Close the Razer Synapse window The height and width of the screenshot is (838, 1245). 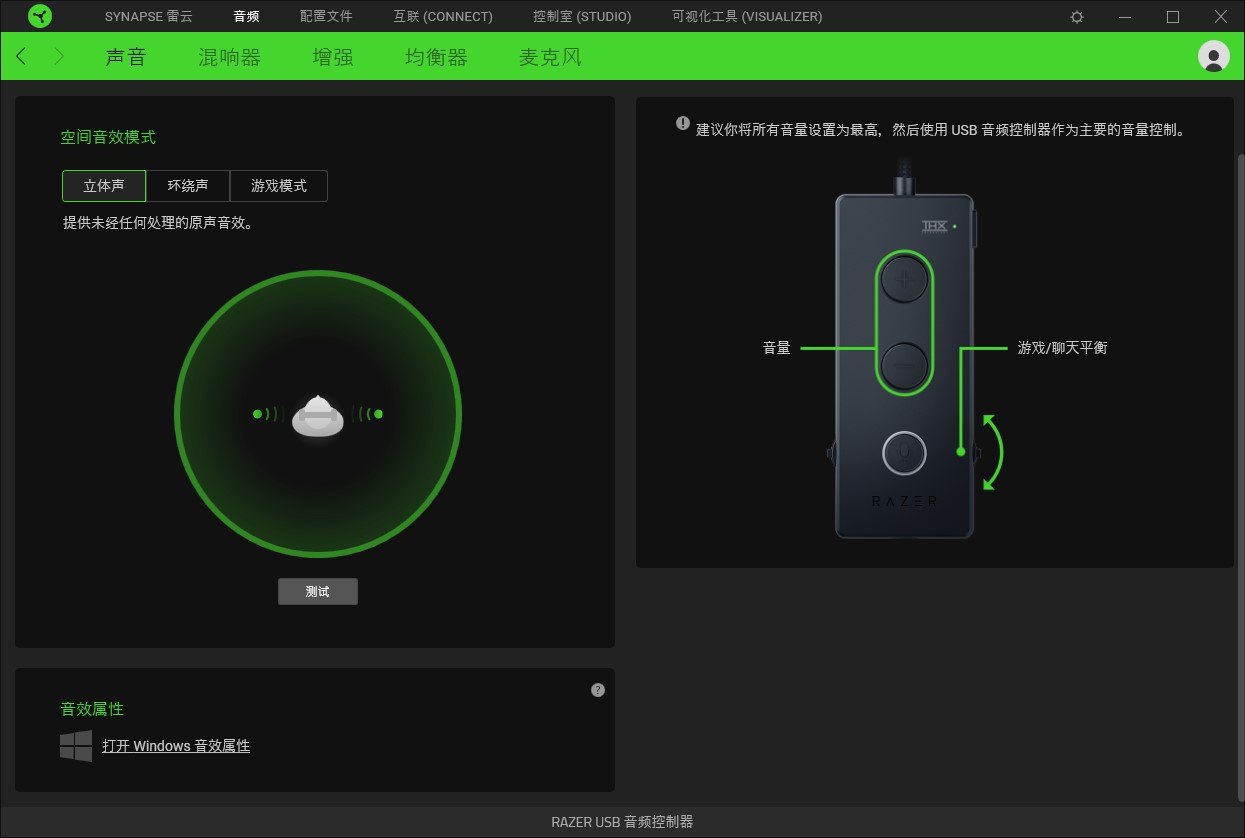(x=1221, y=17)
